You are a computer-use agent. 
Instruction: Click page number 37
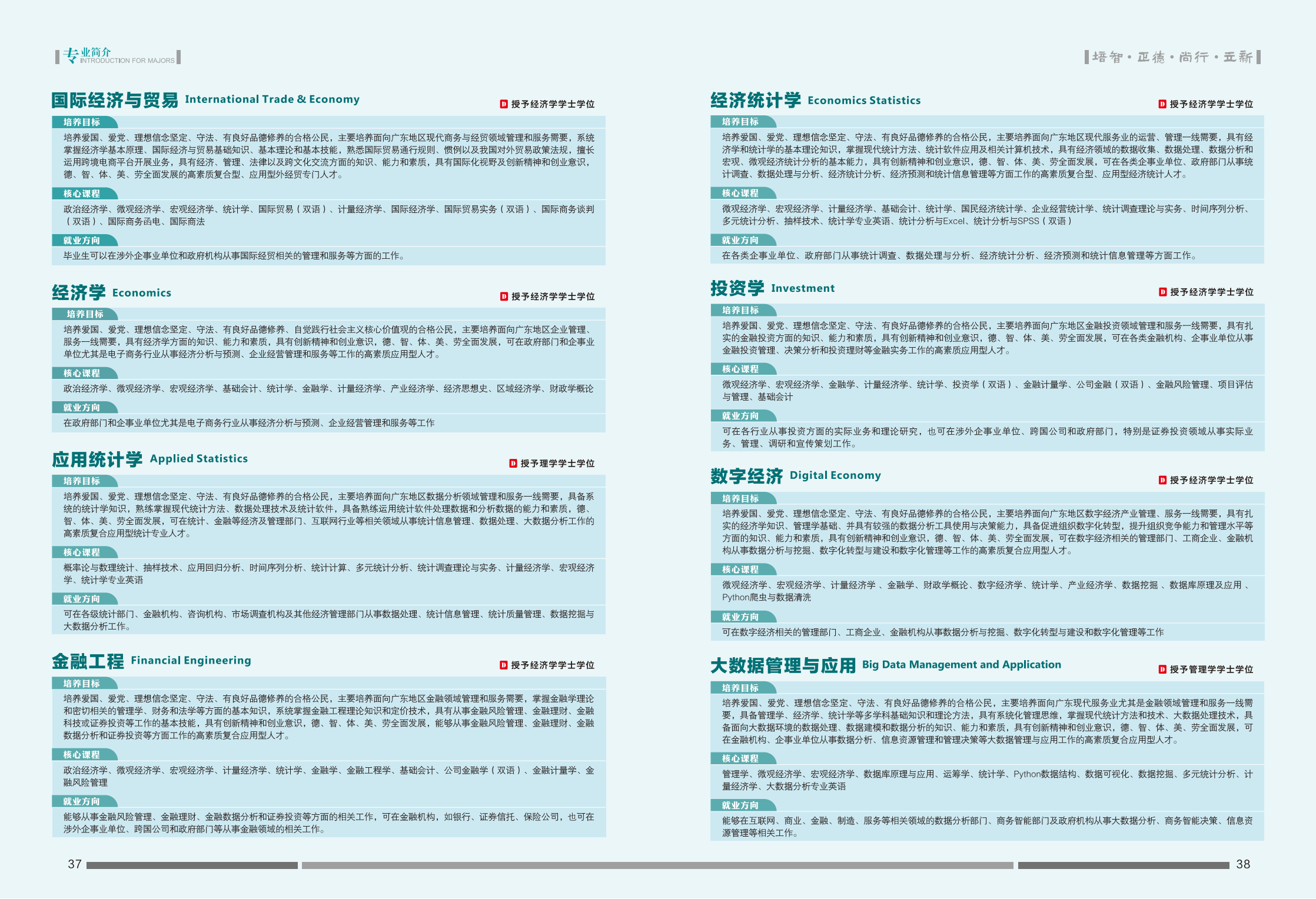point(75,864)
